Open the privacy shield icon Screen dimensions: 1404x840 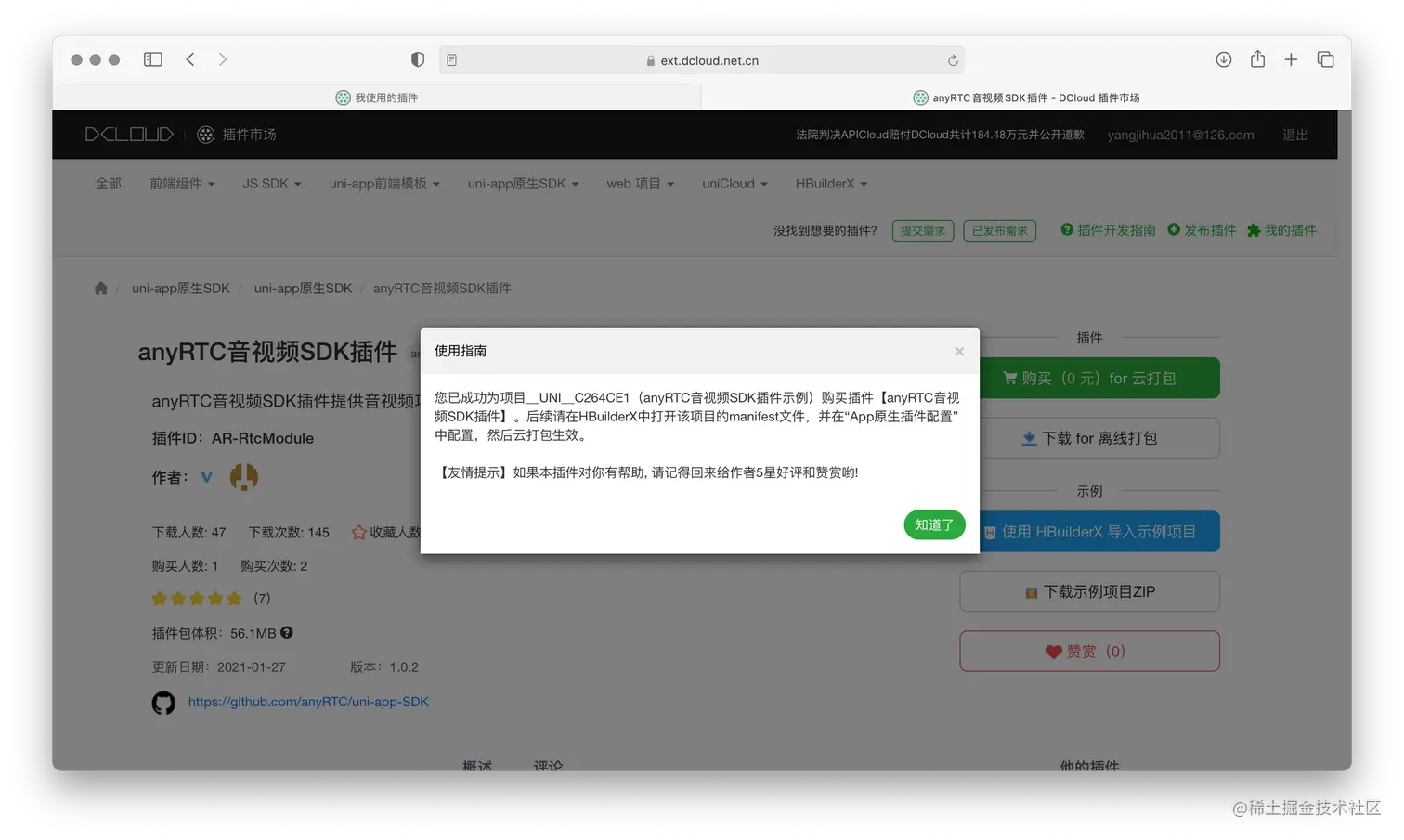[x=418, y=59]
